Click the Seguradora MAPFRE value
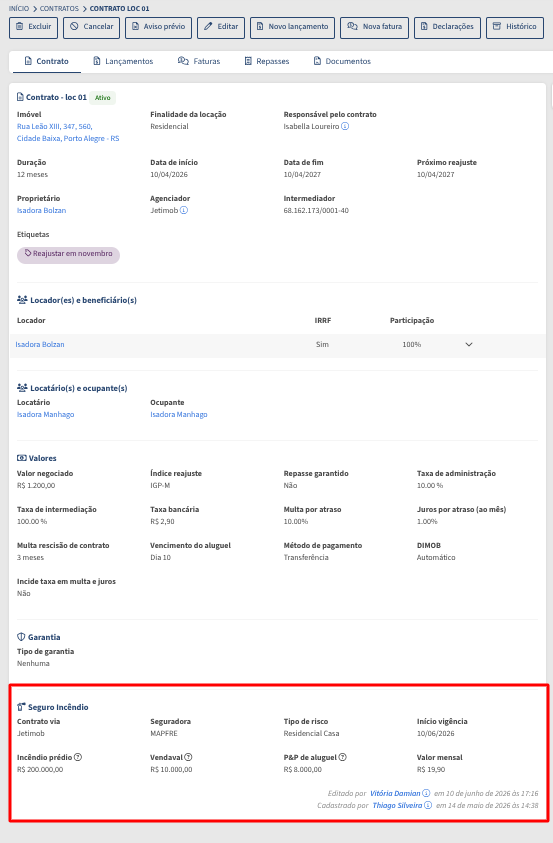Viewport: 553px width, 843px height. coord(164,733)
